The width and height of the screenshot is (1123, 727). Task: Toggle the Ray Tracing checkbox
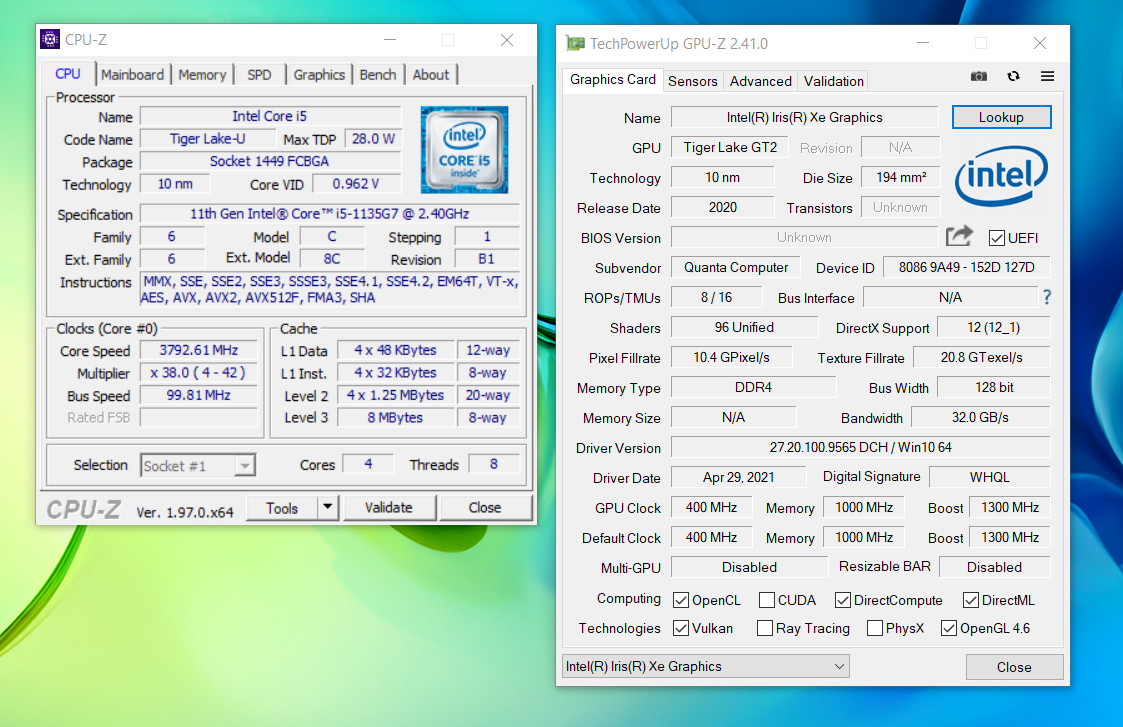tap(765, 628)
